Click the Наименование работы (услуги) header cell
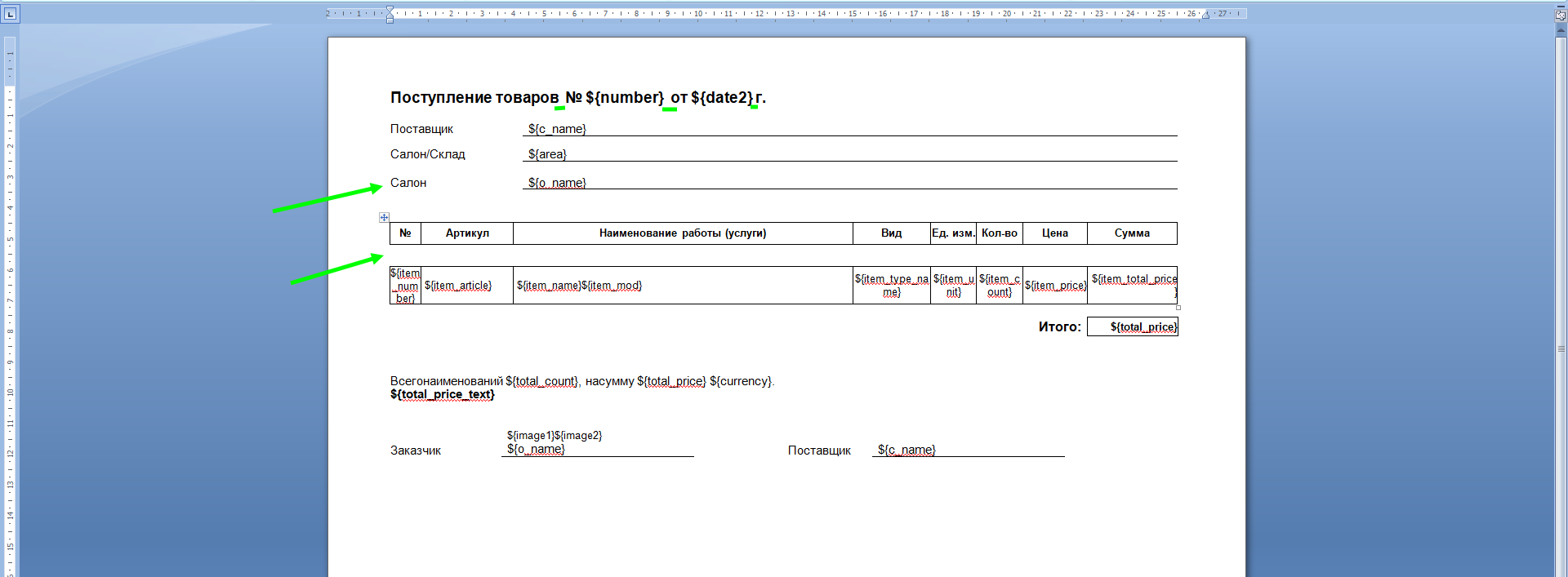The width and height of the screenshot is (1568, 577). pyautogui.click(x=682, y=233)
